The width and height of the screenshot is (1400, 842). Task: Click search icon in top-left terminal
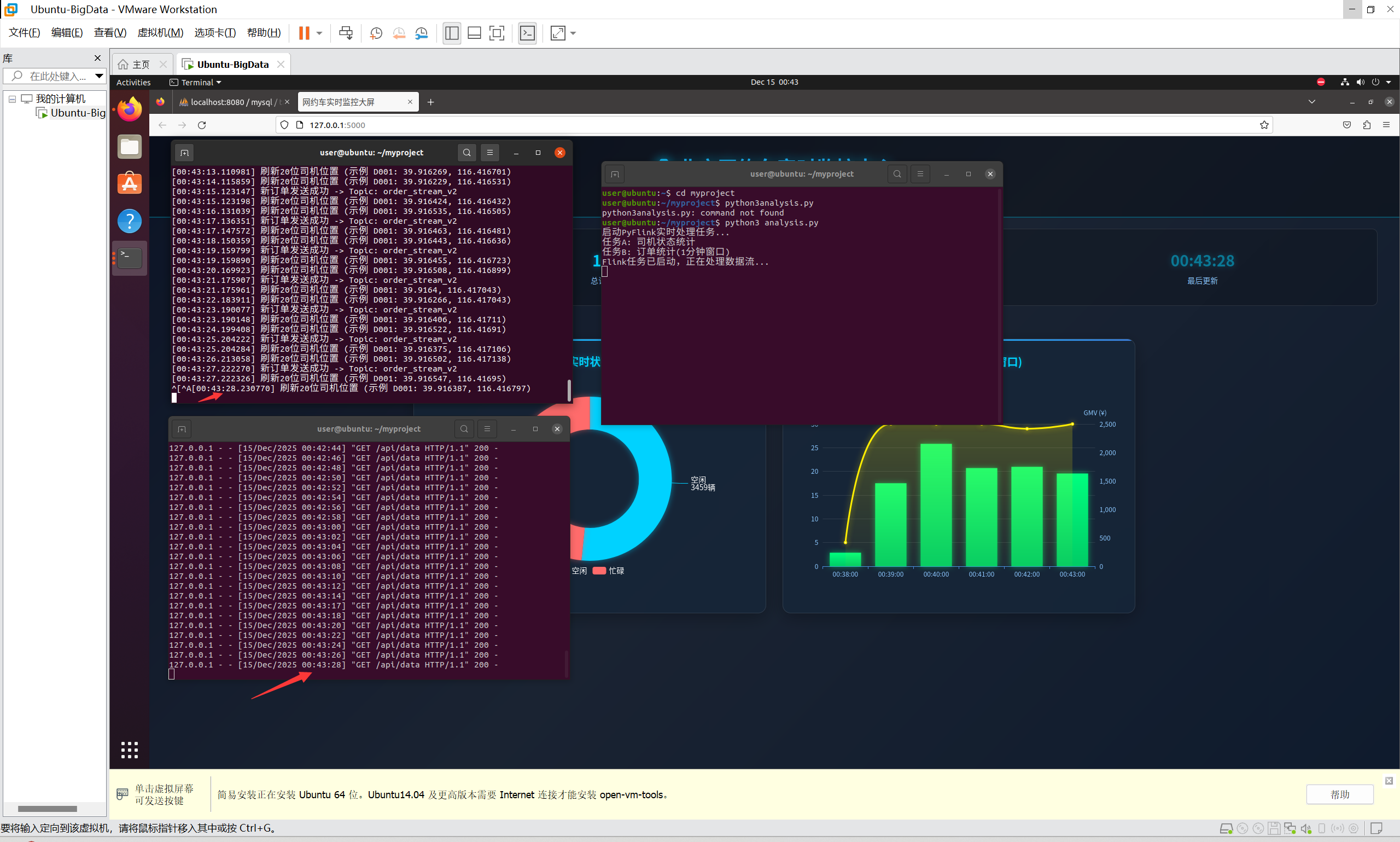466,153
